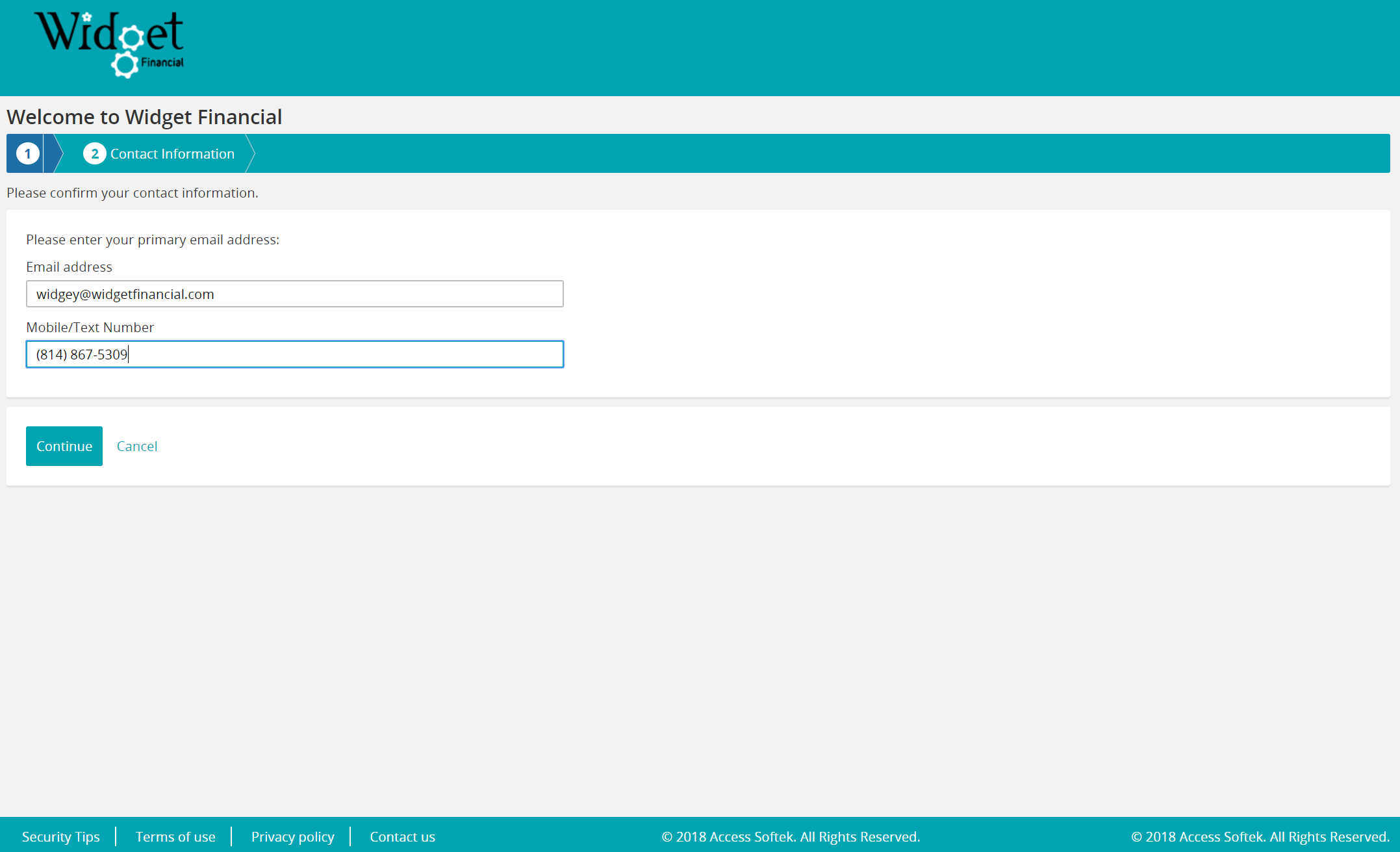
Task: View the Privacy policy link
Action: pyautogui.click(x=292, y=836)
